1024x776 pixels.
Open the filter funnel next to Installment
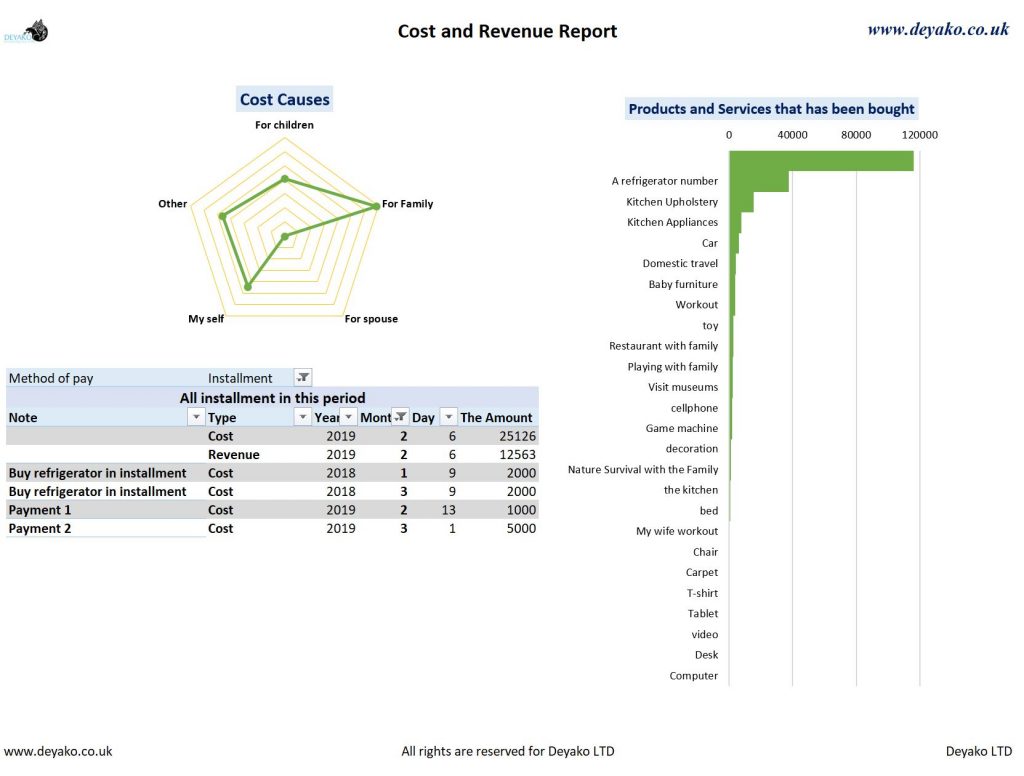303,377
